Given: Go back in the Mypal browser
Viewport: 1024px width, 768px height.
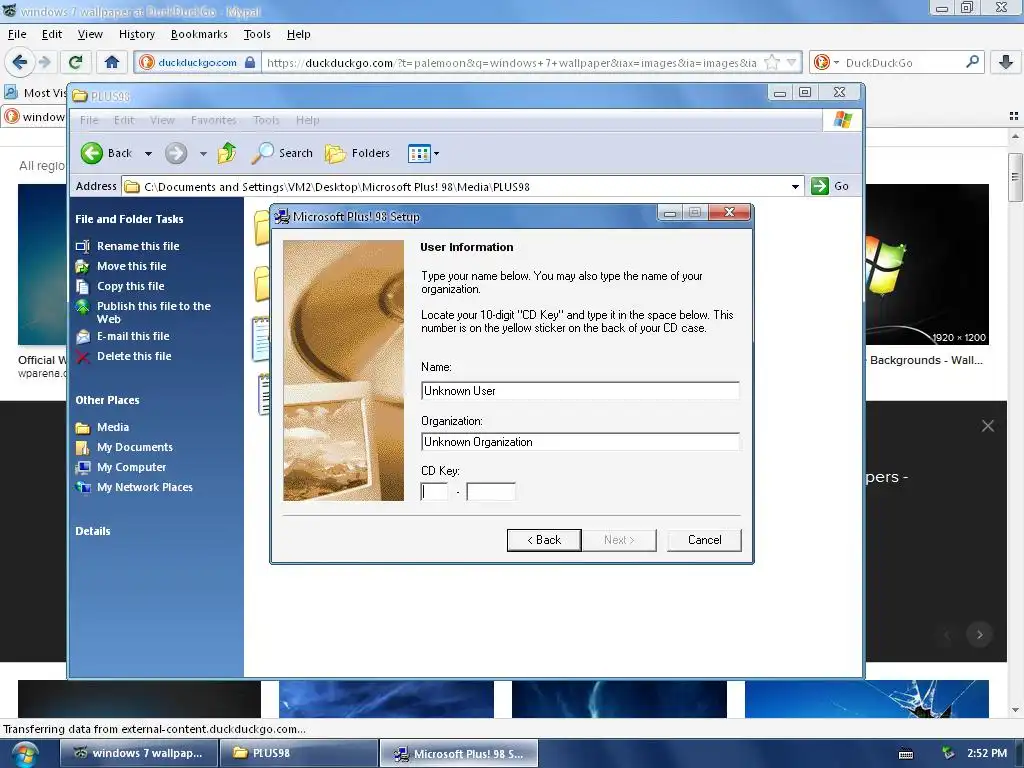Looking at the screenshot, I should pos(19,62).
